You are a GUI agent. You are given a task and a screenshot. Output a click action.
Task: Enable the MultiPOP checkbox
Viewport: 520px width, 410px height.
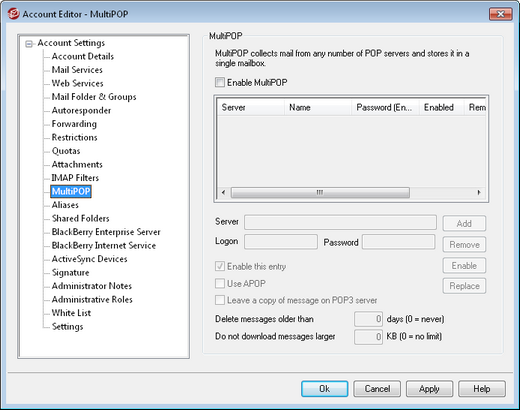pyautogui.click(x=220, y=82)
